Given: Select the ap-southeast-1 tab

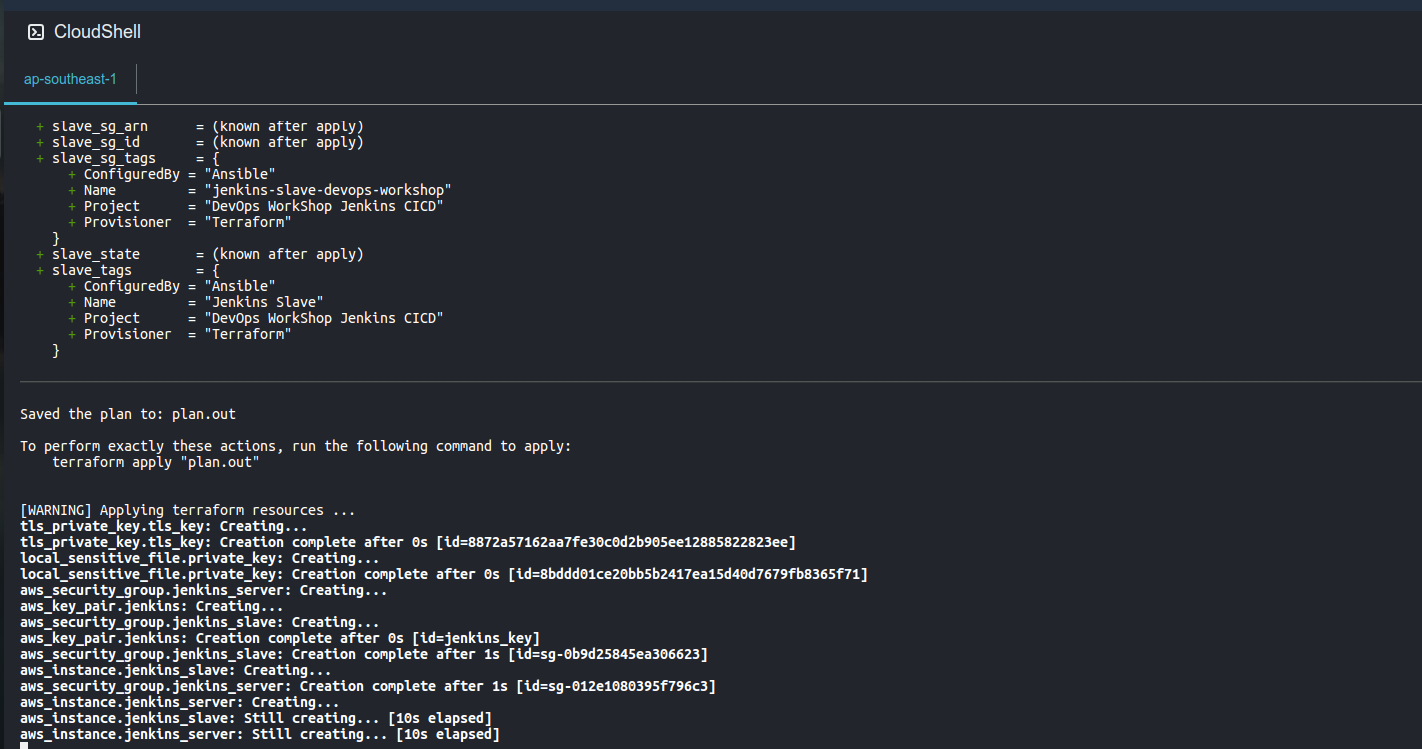Looking at the screenshot, I should (x=70, y=79).
